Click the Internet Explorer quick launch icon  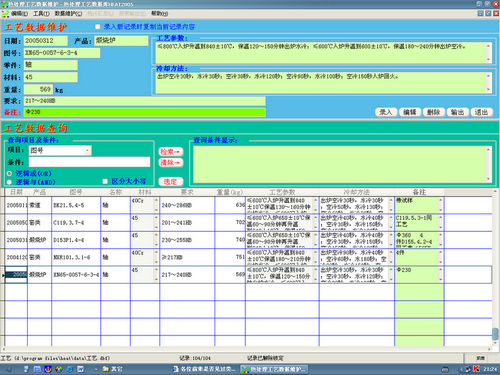(x=70, y=369)
